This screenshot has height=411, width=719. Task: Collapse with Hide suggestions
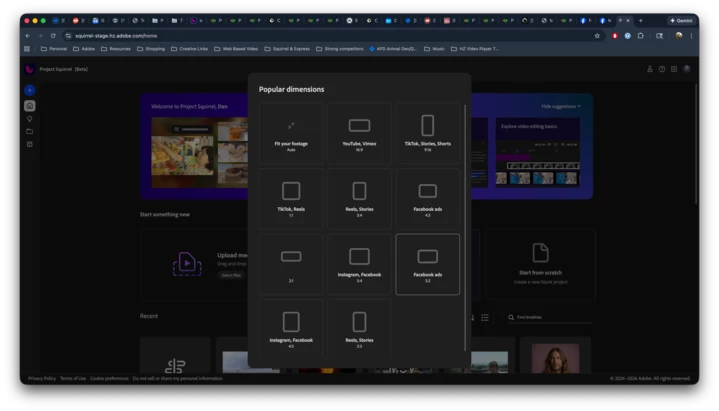pyautogui.click(x=561, y=106)
